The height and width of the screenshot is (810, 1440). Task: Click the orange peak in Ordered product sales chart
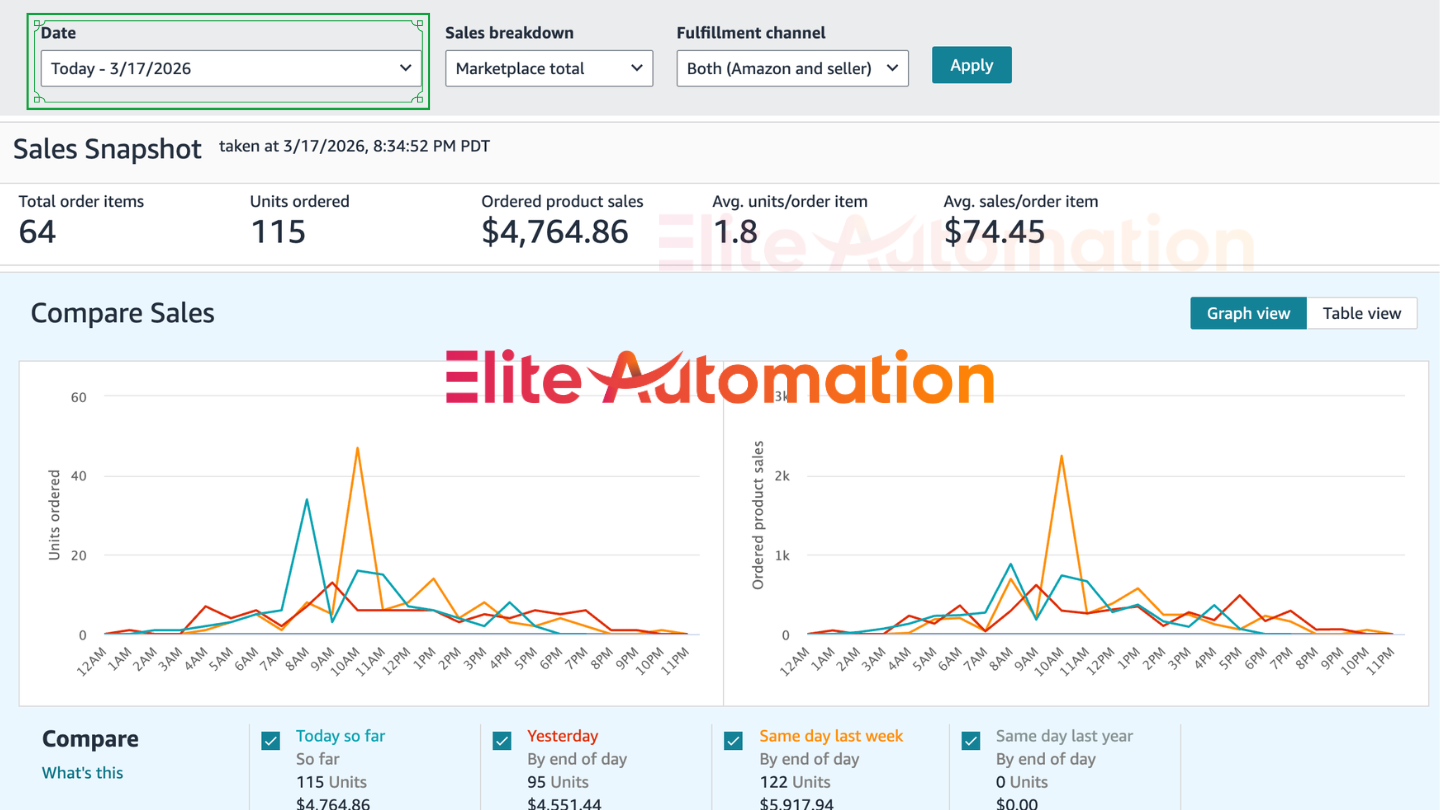[x=1061, y=456]
